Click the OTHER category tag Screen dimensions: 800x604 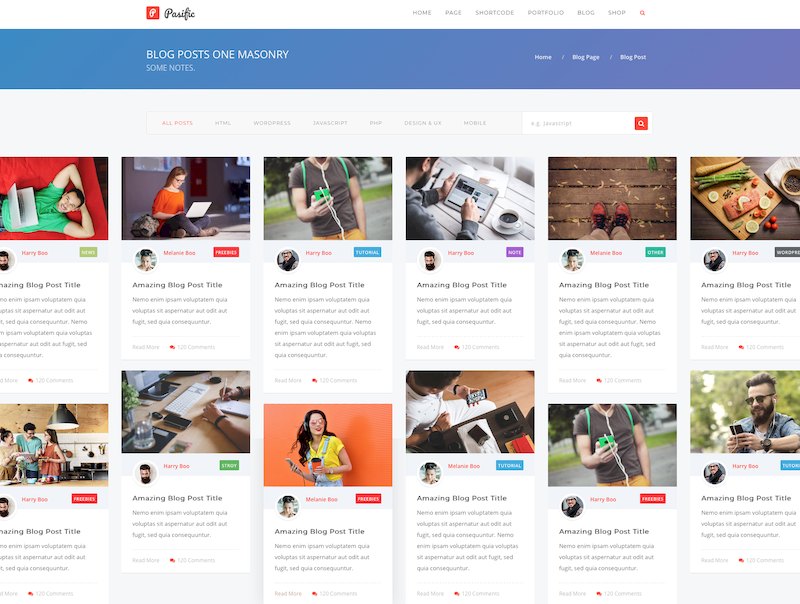[x=655, y=253]
